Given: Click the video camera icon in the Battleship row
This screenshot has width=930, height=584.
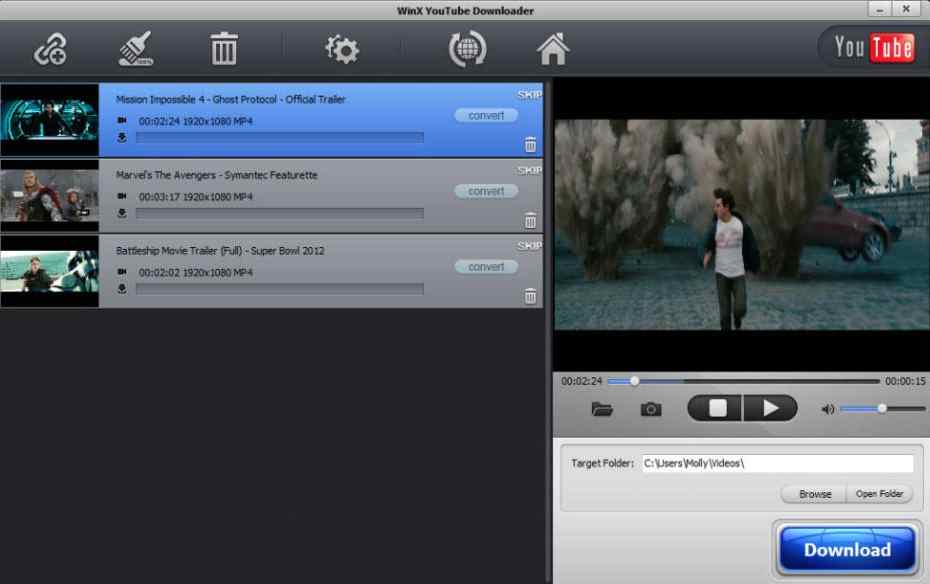Looking at the screenshot, I should 122,272.
